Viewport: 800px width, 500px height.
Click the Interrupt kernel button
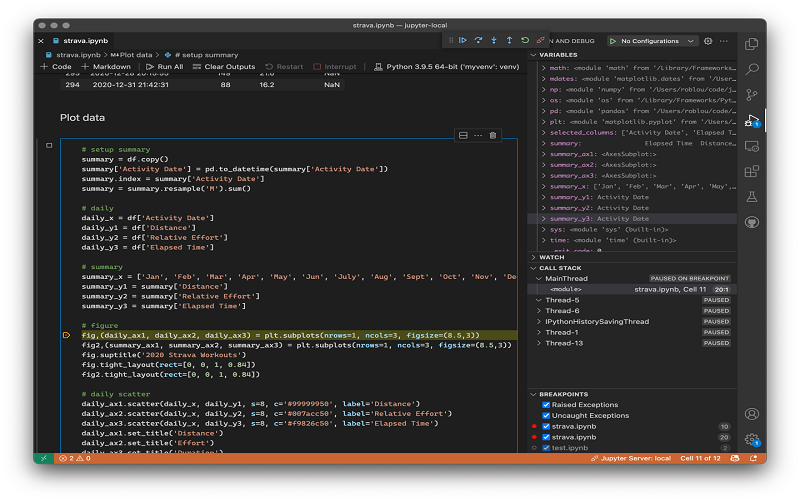click(x=335, y=67)
